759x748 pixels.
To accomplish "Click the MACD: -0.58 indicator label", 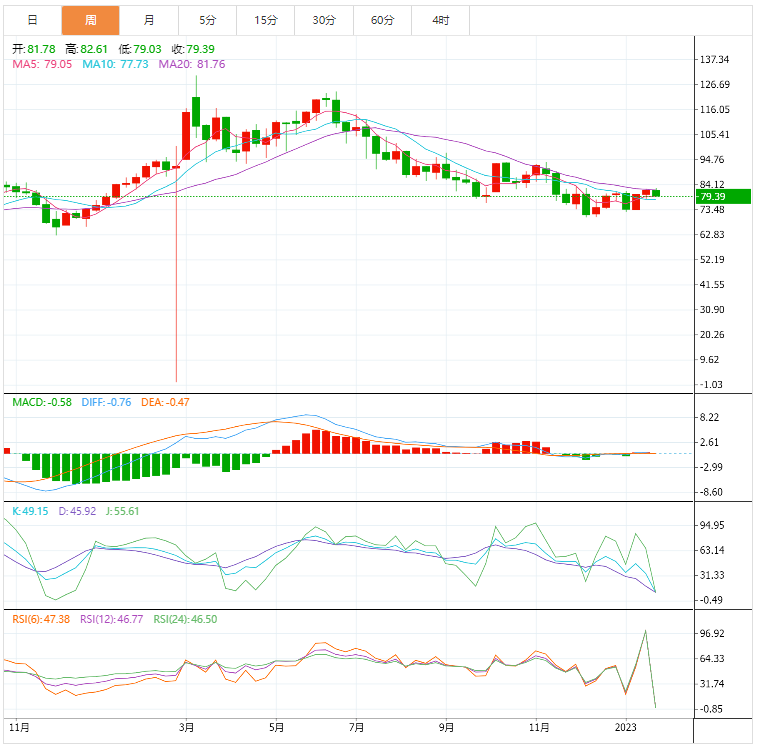I will pos(42,402).
